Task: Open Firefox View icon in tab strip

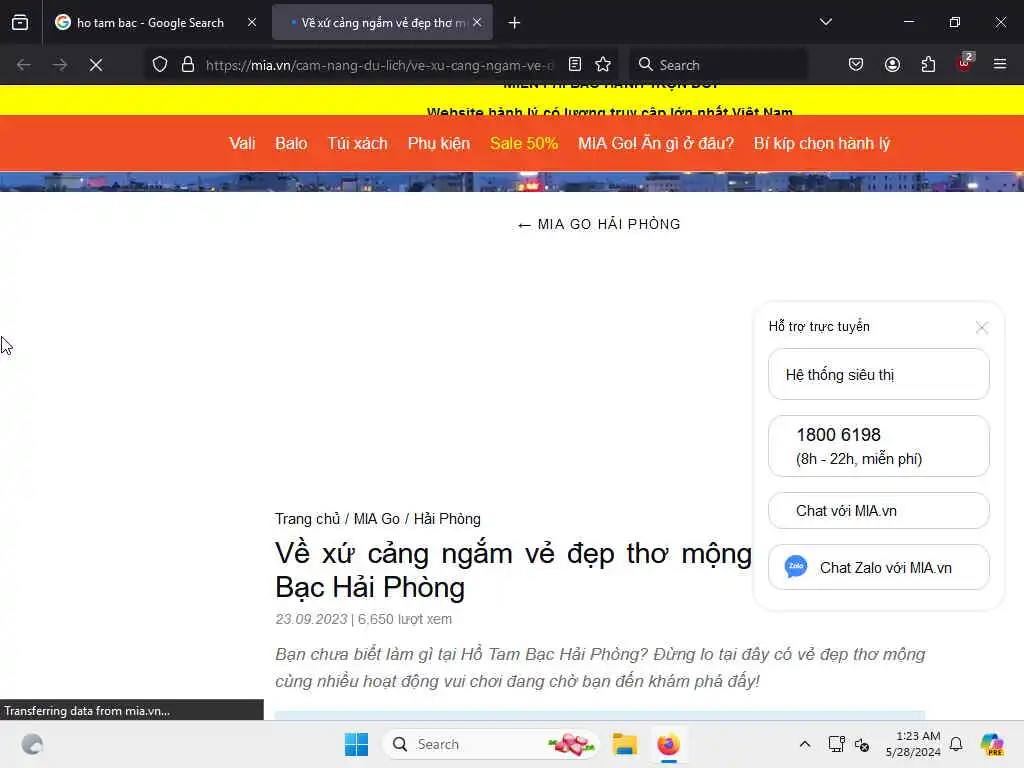Action: (x=20, y=23)
